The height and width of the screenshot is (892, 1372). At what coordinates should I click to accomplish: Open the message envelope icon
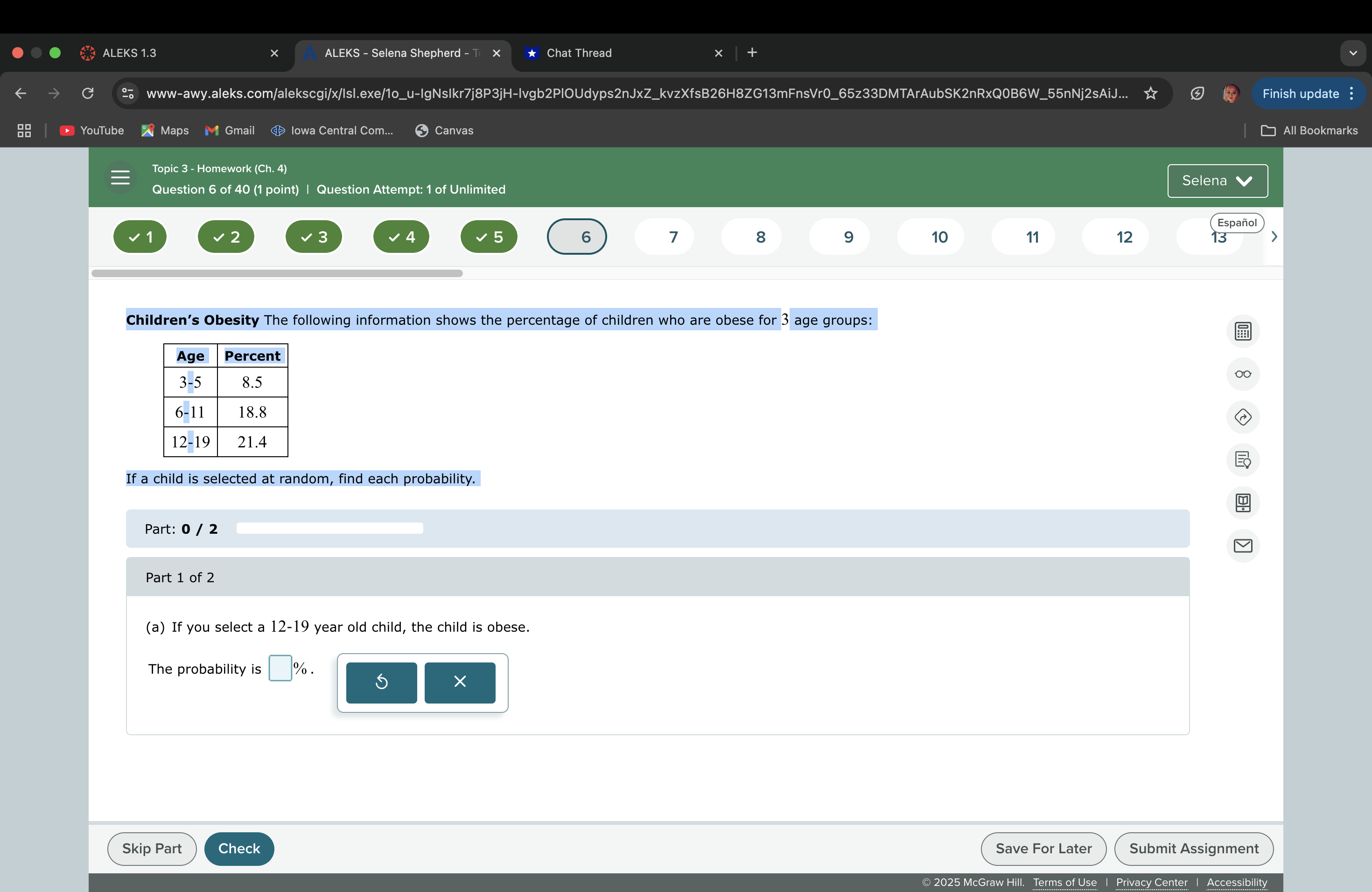(1242, 546)
